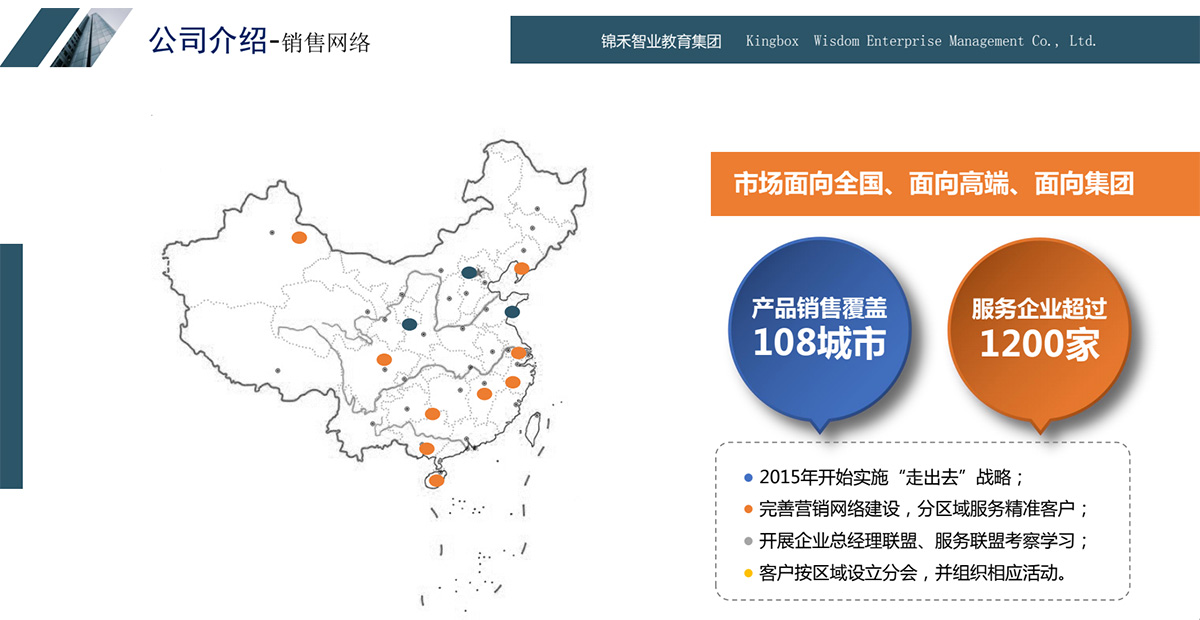Click the blue map marker on Shandong

coord(512,312)
